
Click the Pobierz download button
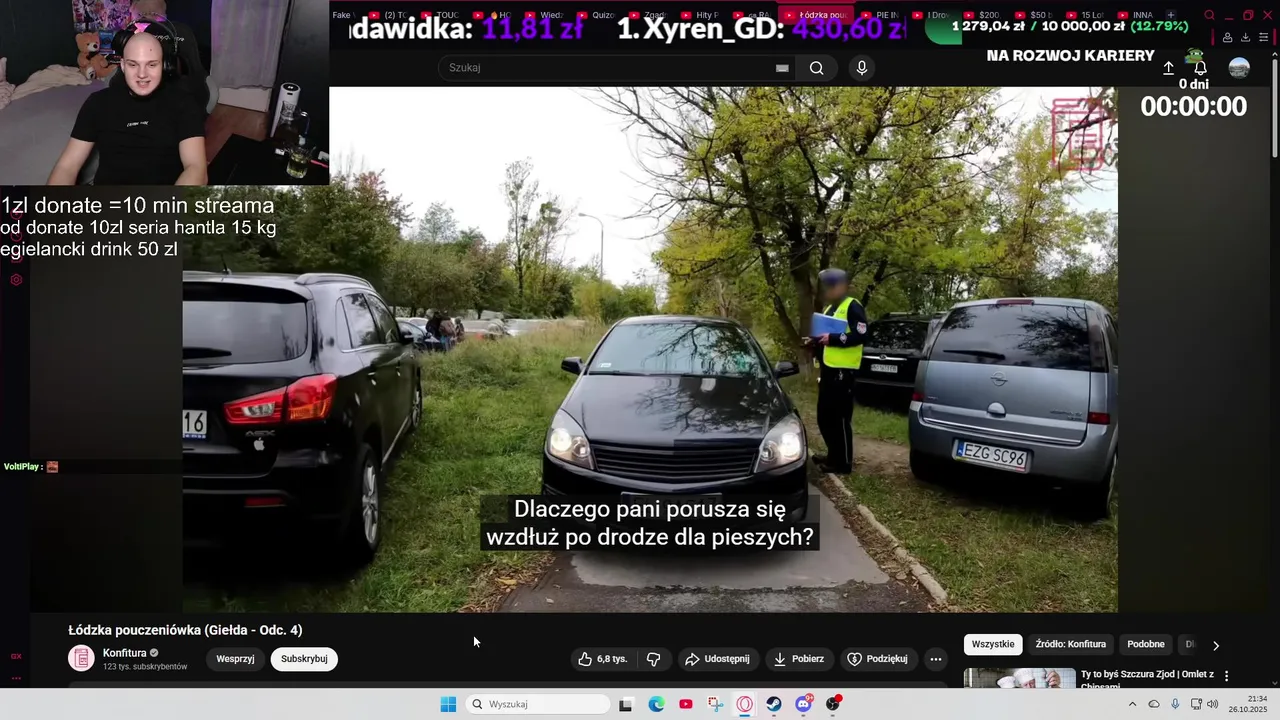click(799, 659)
